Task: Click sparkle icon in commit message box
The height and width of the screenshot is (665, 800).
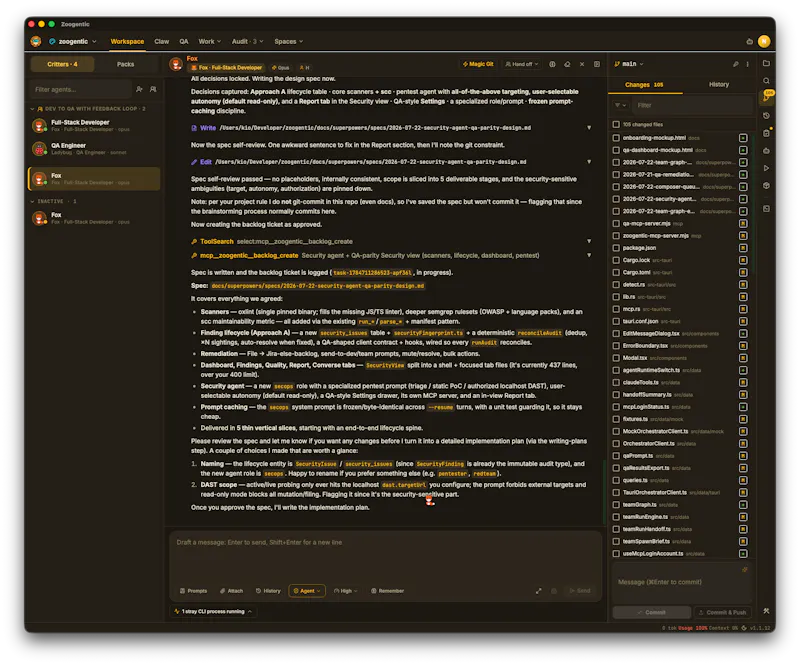Action: click(x=744, y=570)
